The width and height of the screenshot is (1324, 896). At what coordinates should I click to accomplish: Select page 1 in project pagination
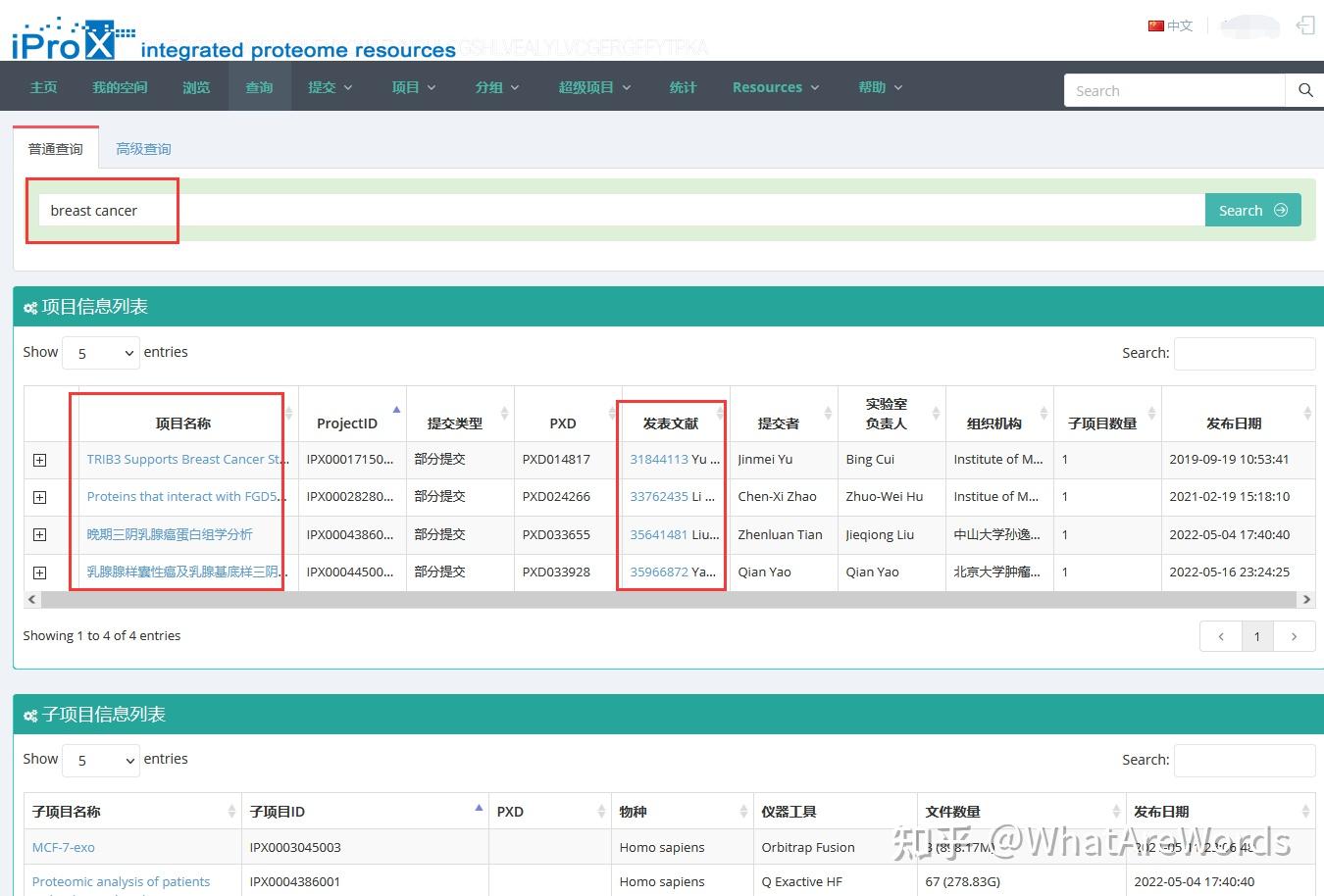(x=1257, y=636)
